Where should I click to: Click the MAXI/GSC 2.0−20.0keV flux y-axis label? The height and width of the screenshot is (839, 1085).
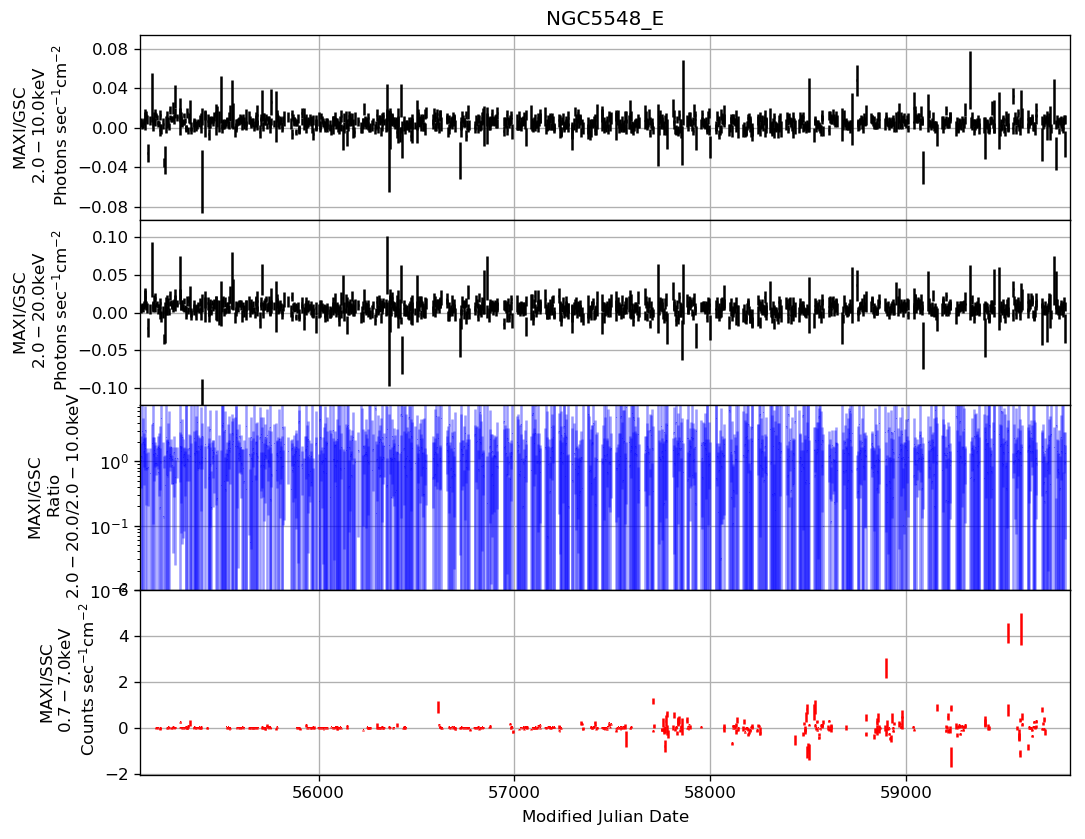39,312
